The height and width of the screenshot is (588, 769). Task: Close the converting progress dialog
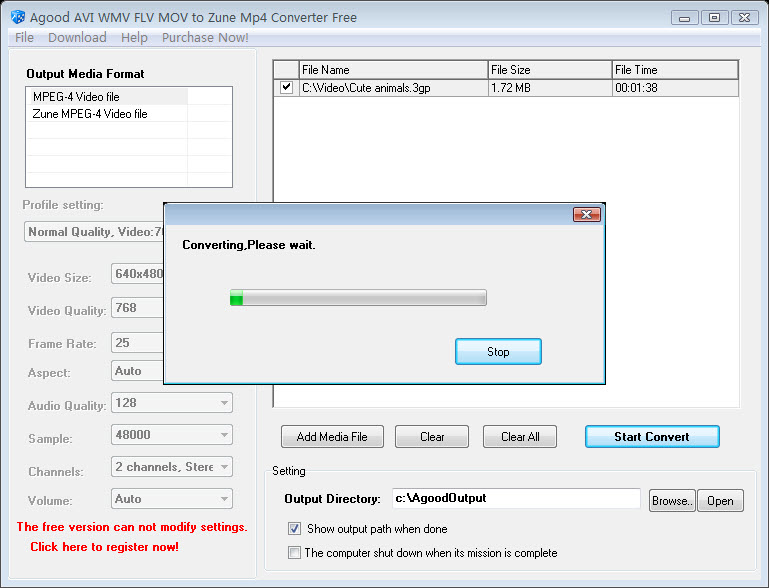pyautogui.click(x=587, y=214)
